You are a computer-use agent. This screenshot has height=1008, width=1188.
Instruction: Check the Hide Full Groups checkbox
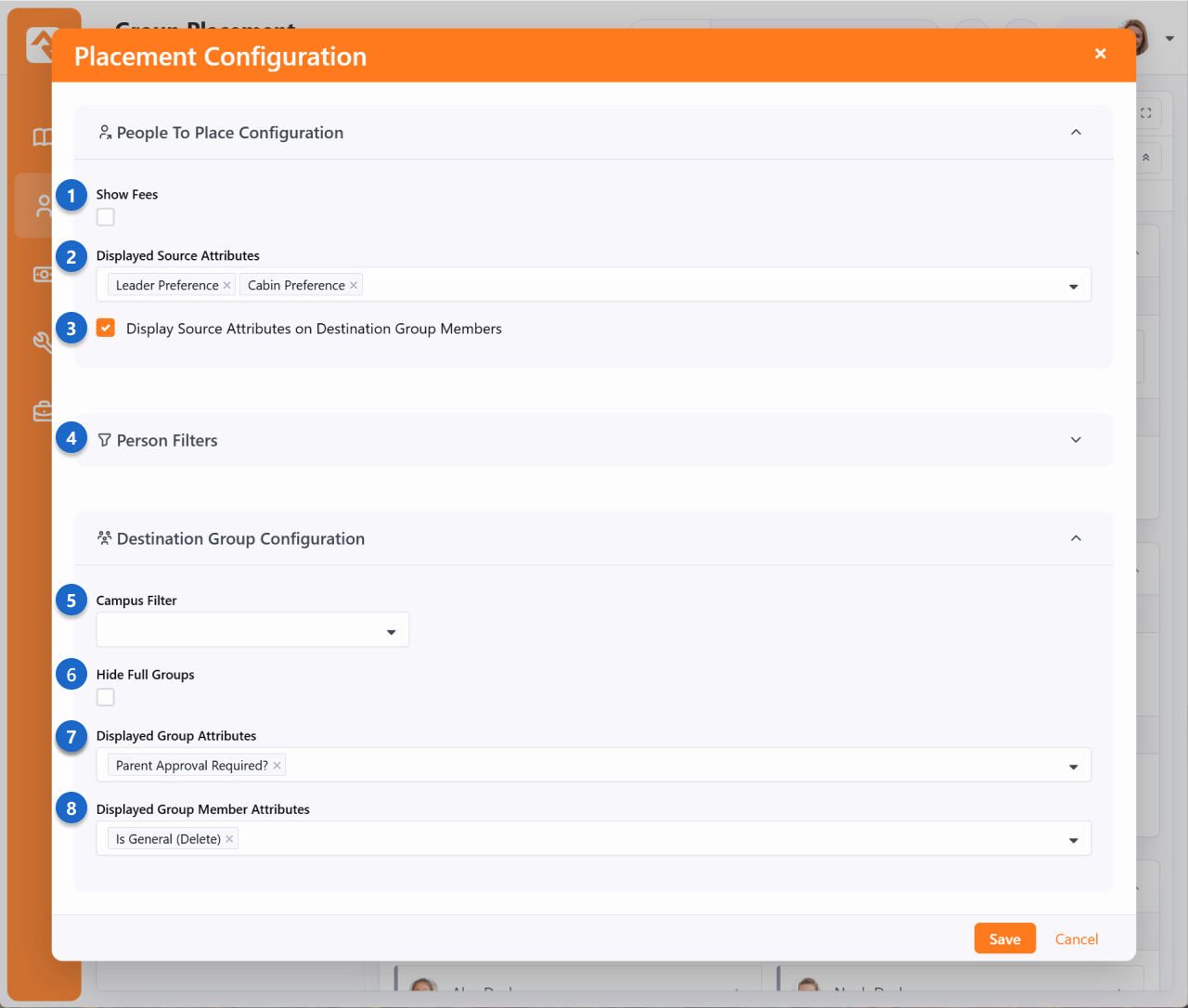tap(106, 697)
